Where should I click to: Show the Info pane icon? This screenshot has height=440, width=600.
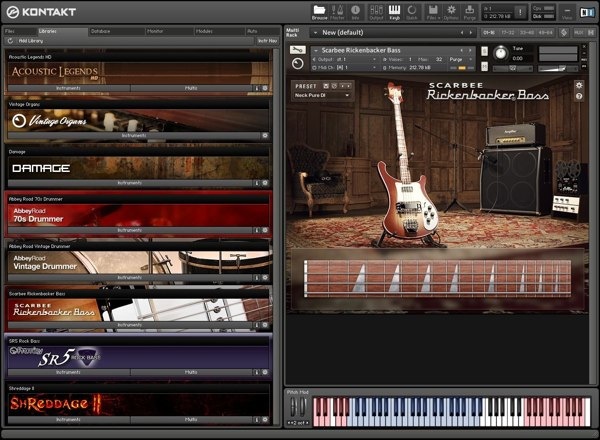[x=355, y=12]
